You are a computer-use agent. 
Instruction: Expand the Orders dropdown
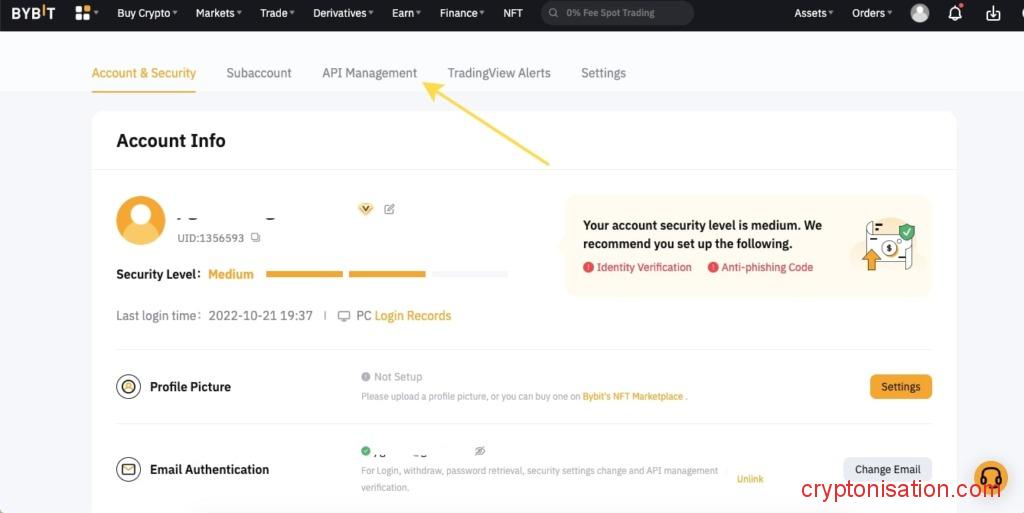click(872, 13)
